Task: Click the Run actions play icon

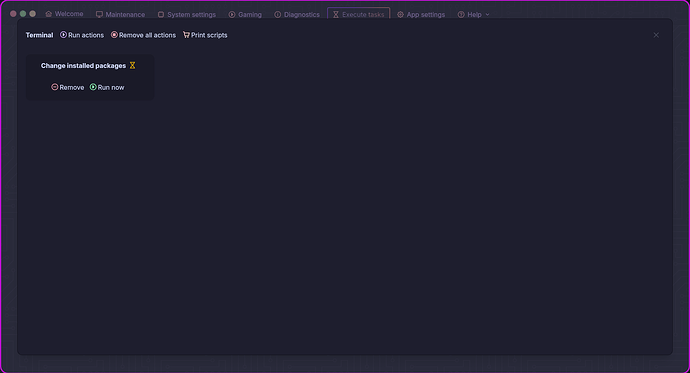Action: pos(63,35)
